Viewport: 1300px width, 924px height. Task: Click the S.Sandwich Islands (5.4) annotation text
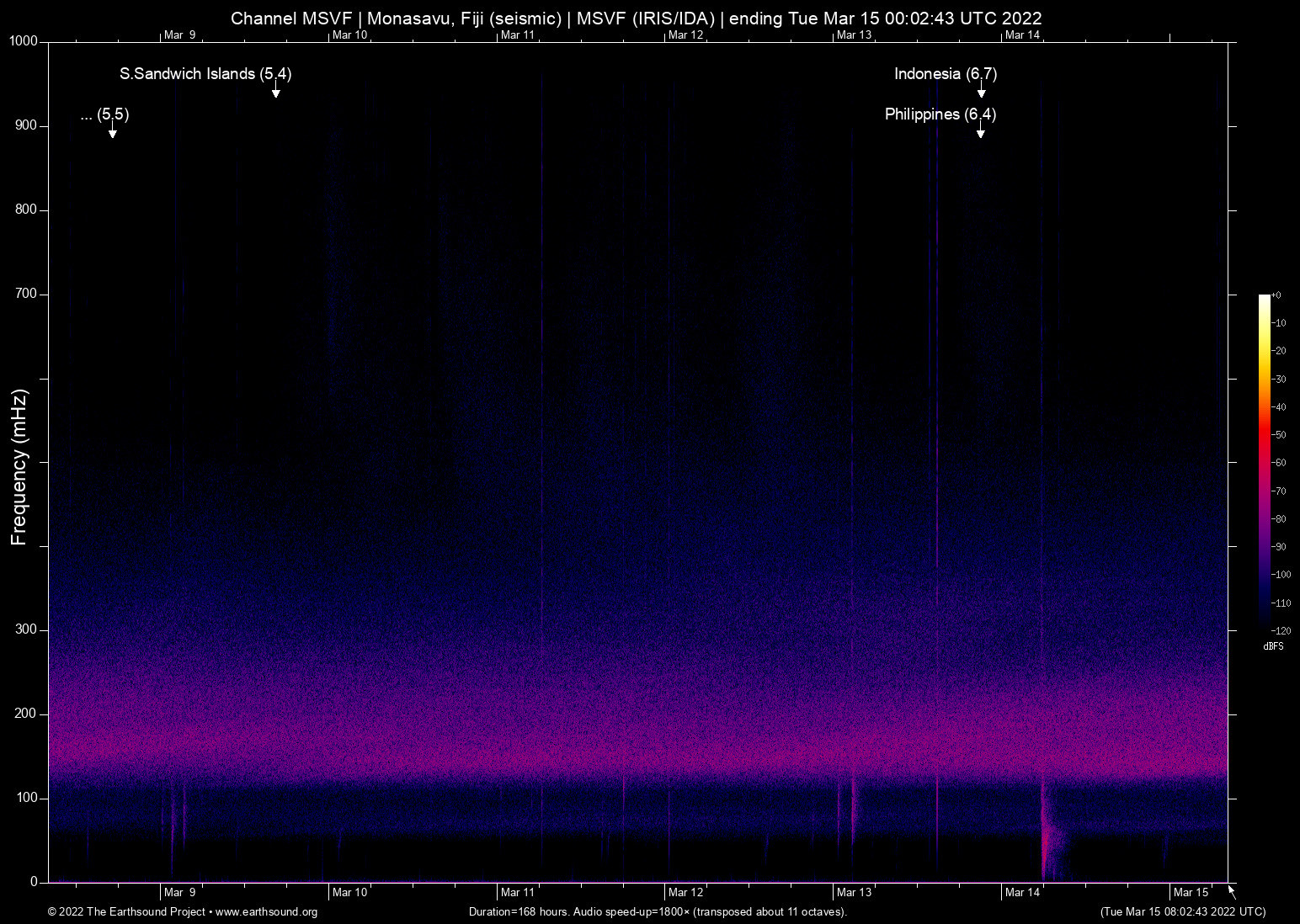(205, 74)
